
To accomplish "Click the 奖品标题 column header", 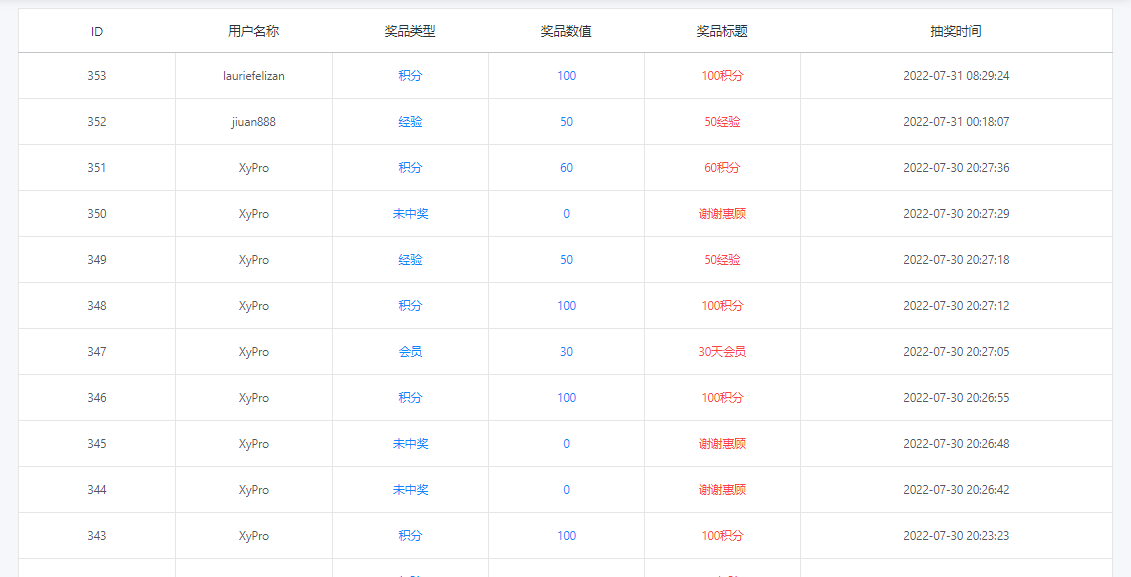I will click(x=722, y=30).
